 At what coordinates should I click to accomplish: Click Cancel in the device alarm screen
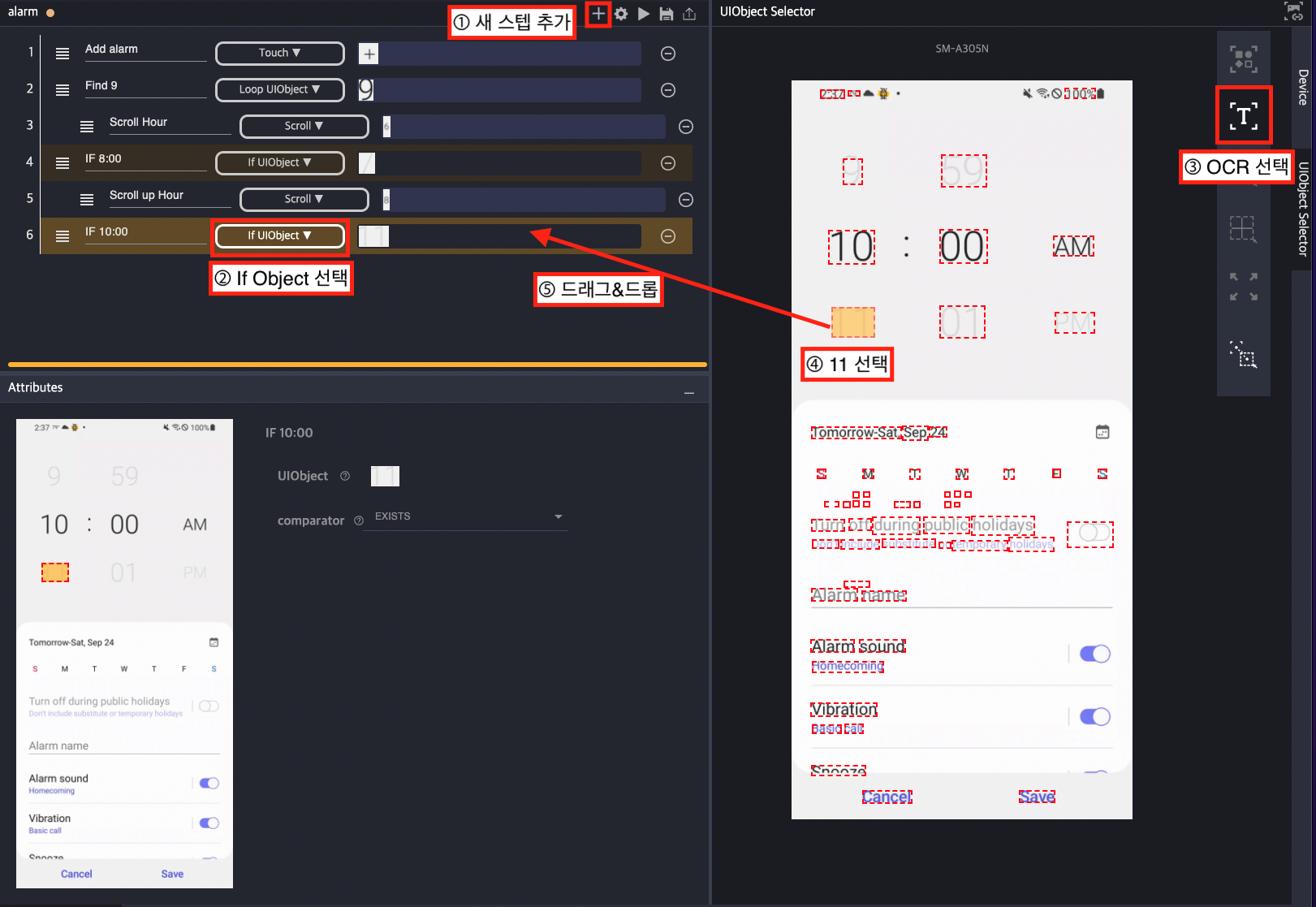(x=887, y=797)
